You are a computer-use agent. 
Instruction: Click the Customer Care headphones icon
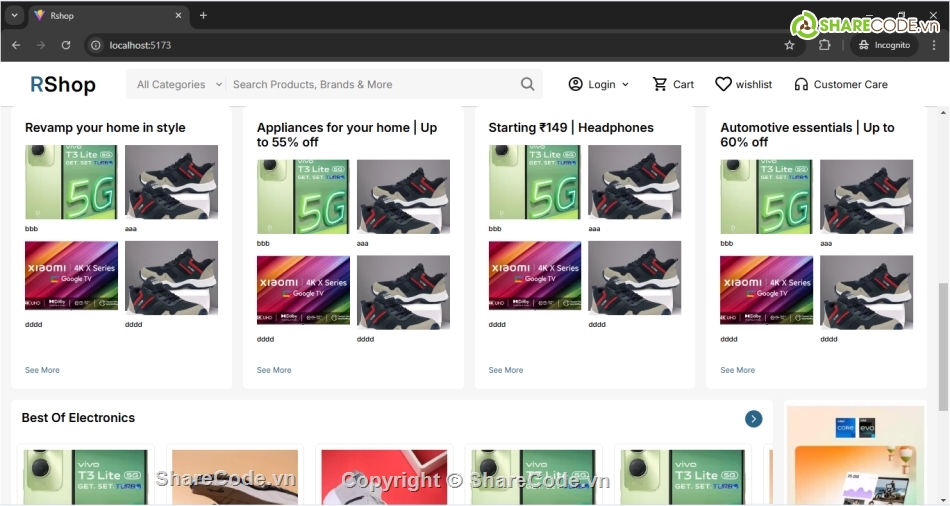point(801,84)
